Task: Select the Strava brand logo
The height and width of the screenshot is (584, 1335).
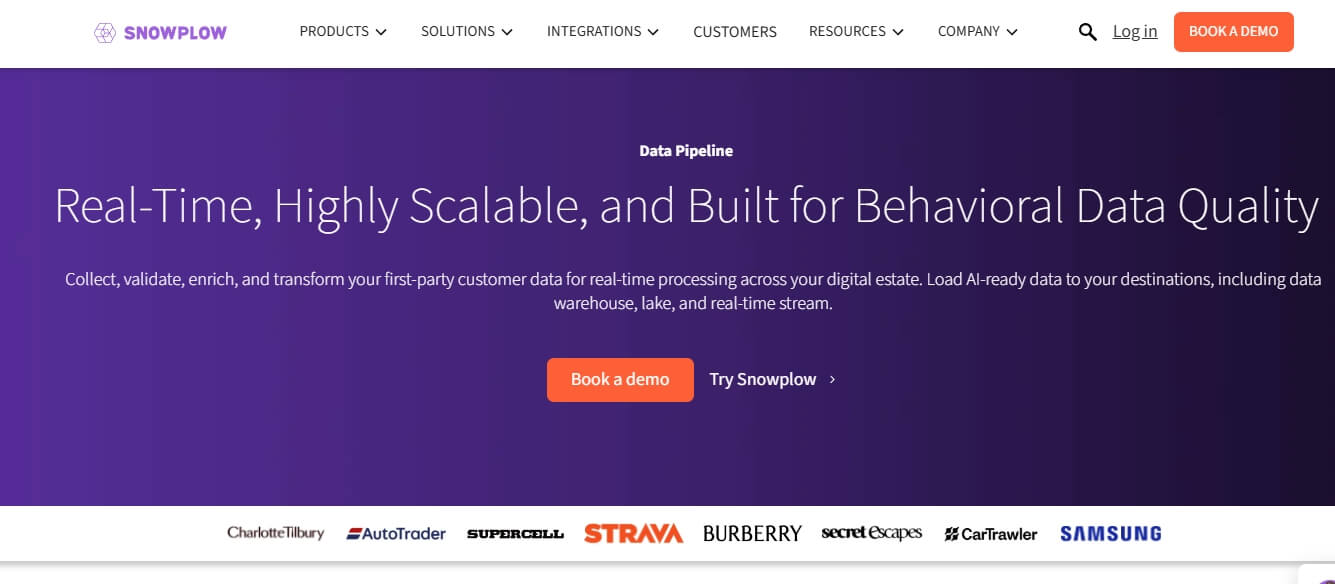Action: click(x=634, y=533)
